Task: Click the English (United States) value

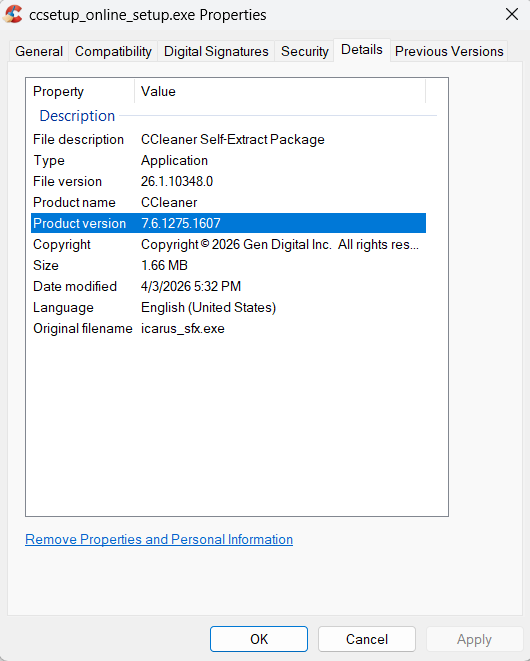Action: pos(208,307)
